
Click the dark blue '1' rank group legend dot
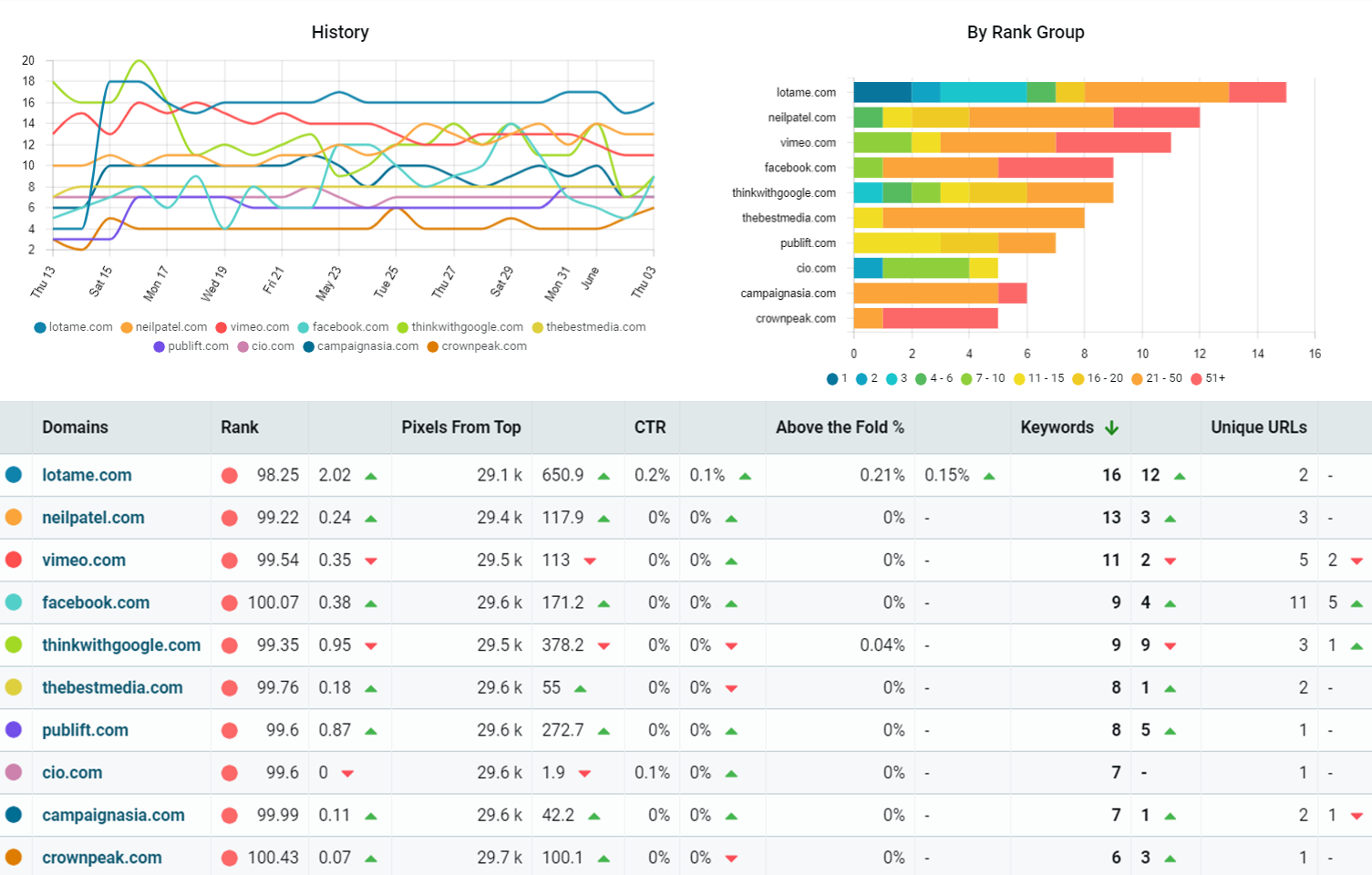click(832, 377)
